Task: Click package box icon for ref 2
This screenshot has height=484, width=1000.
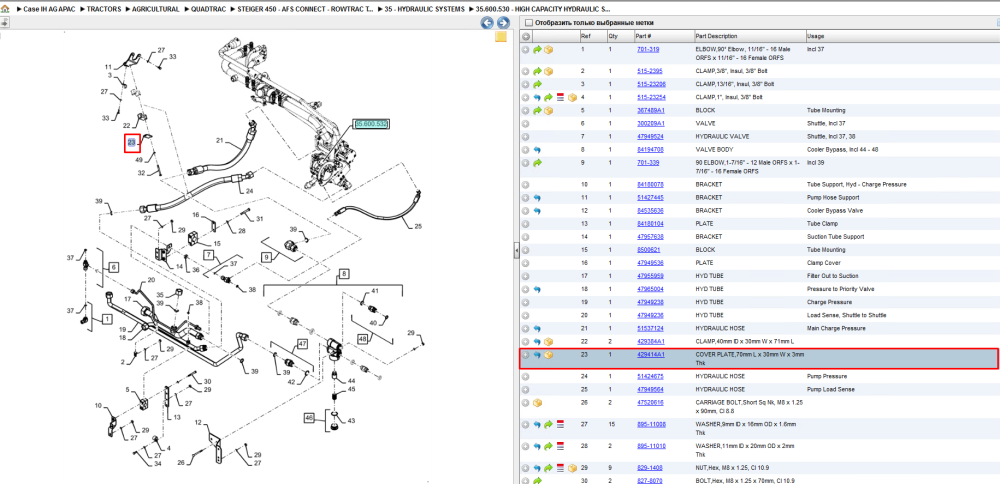Action: click(548, 71)
